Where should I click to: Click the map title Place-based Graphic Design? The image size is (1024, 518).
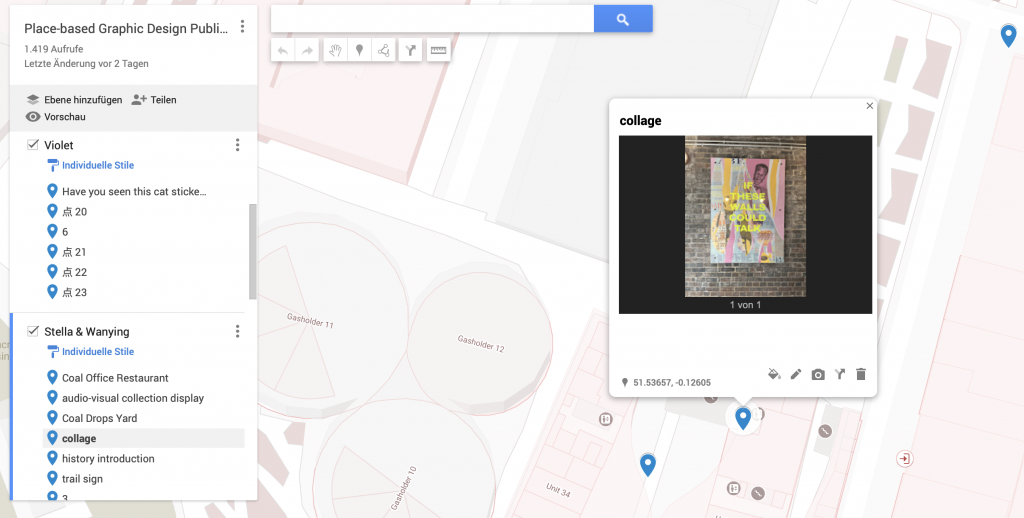[126, 29]
